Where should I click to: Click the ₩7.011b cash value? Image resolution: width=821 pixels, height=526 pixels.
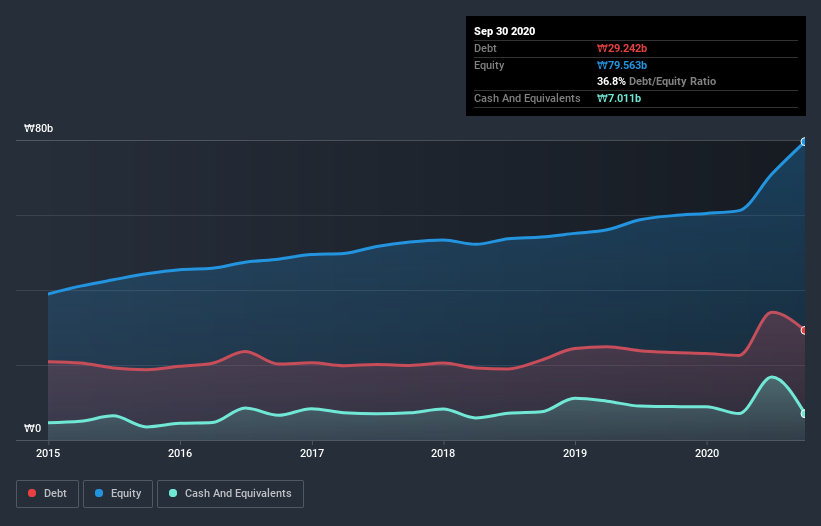619,98
